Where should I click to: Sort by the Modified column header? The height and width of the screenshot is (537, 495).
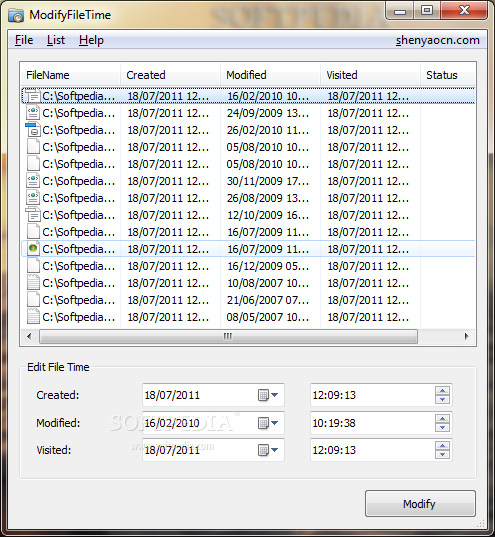point(270,75)
